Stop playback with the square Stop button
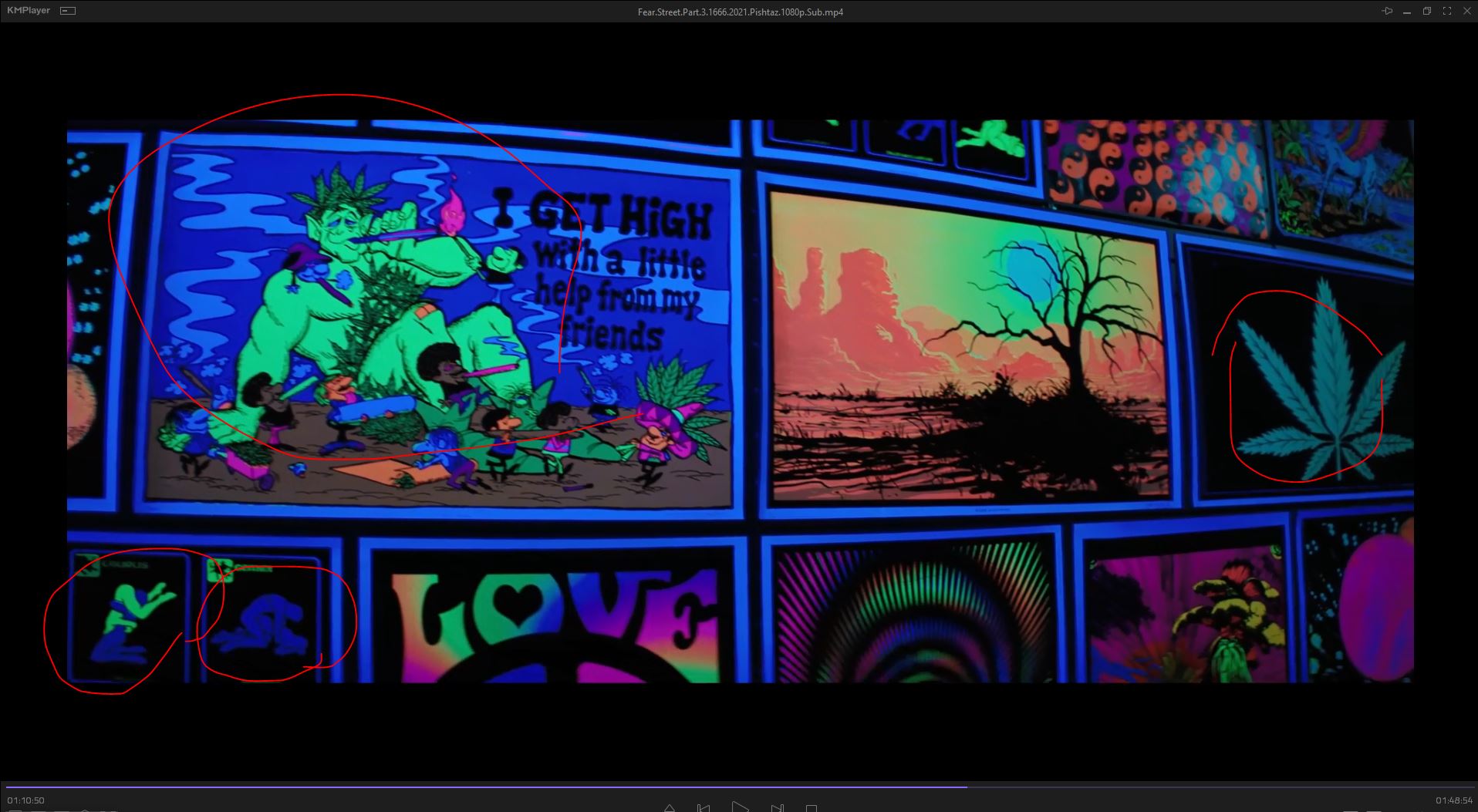Screen dimensions: 1478x812 812,808
